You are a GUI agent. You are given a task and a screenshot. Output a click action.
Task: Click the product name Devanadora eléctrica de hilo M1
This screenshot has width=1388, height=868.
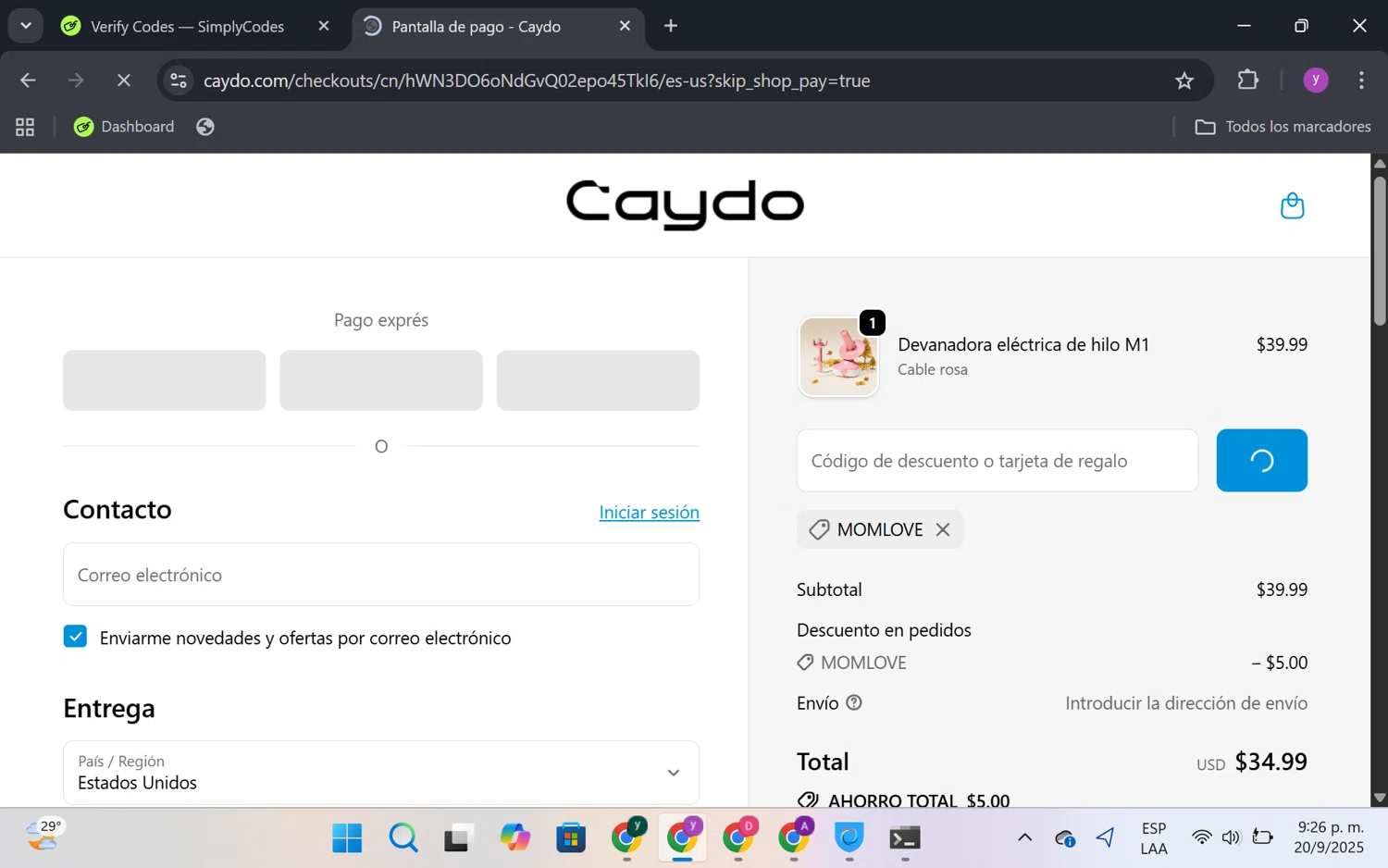pos(1023,344)
